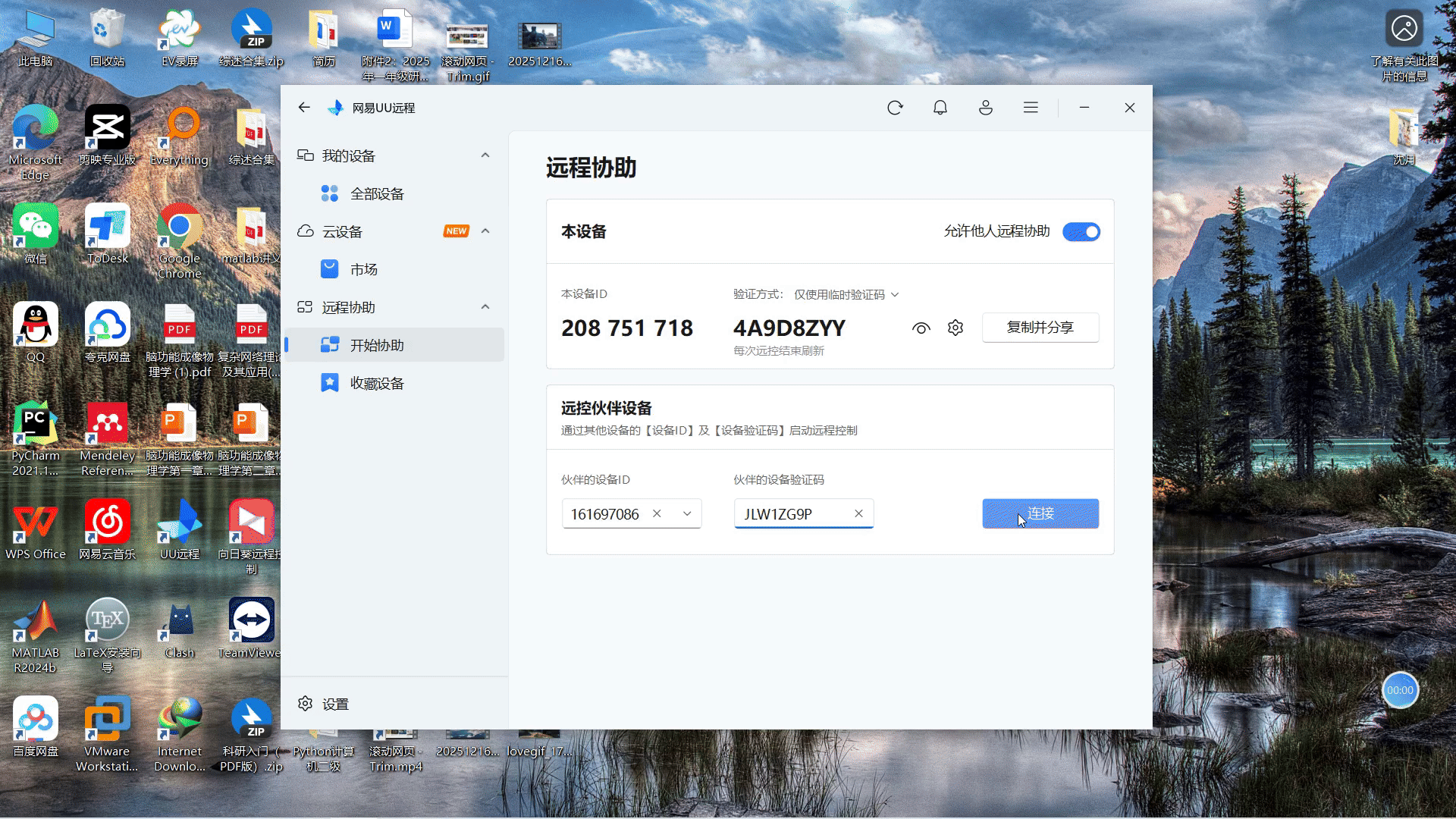Open verification method dropdown
Screen dimensions: 1456x819
(846, 294)
